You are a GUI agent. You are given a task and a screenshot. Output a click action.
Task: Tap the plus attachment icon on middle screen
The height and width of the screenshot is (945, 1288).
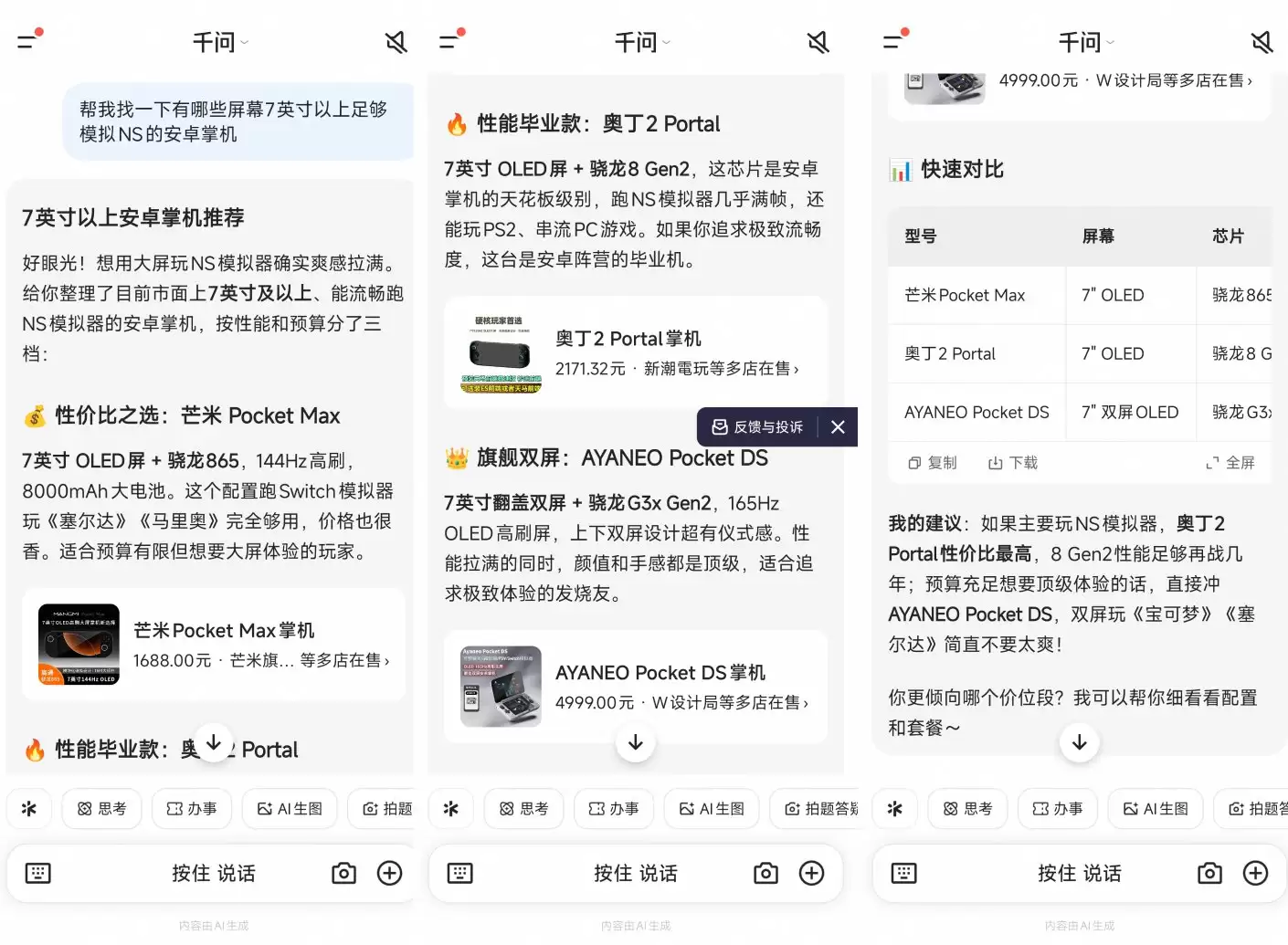812,873
